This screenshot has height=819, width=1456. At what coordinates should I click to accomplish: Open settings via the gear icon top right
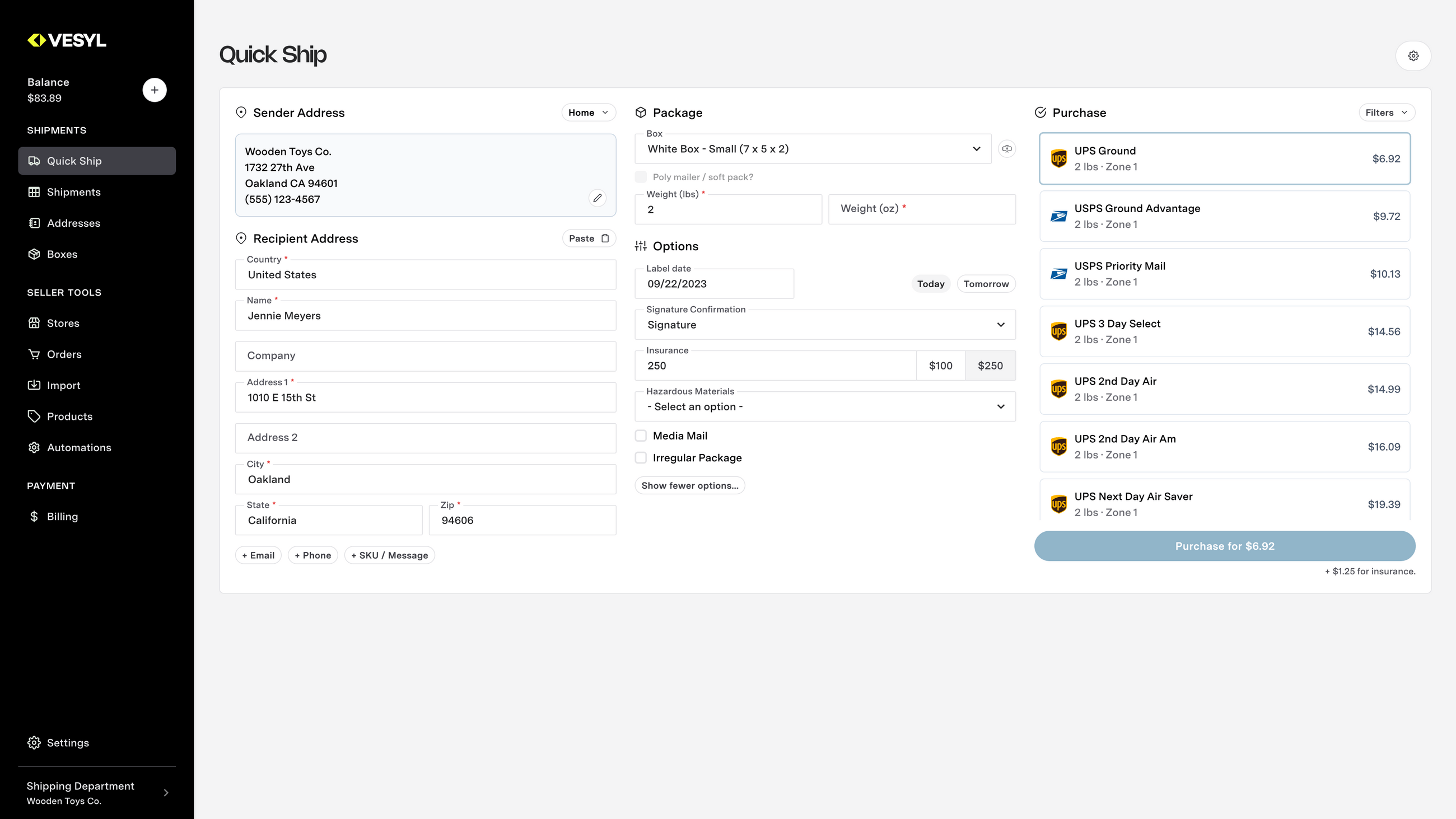(1413, 55)
